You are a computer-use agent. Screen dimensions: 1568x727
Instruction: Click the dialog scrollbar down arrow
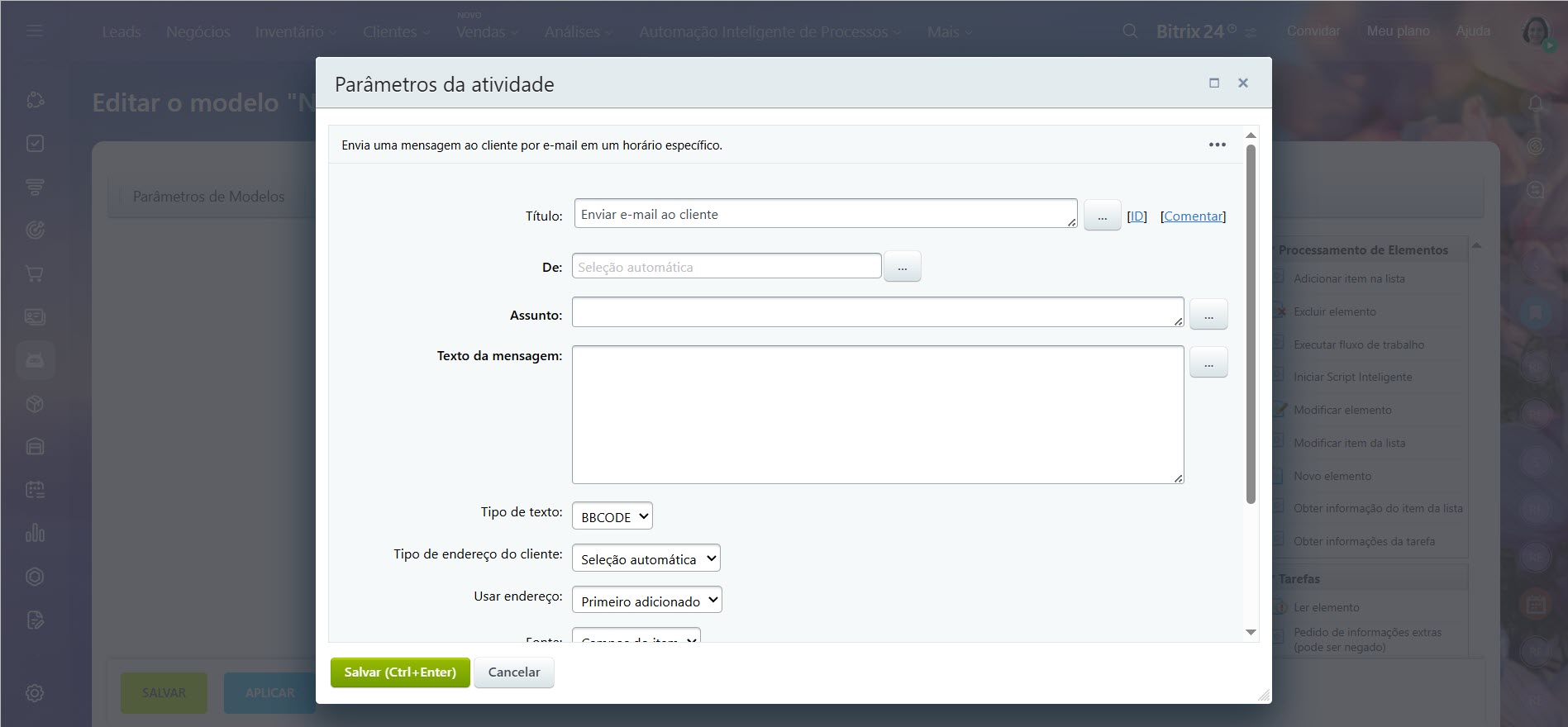click(x=1251, y=632)
